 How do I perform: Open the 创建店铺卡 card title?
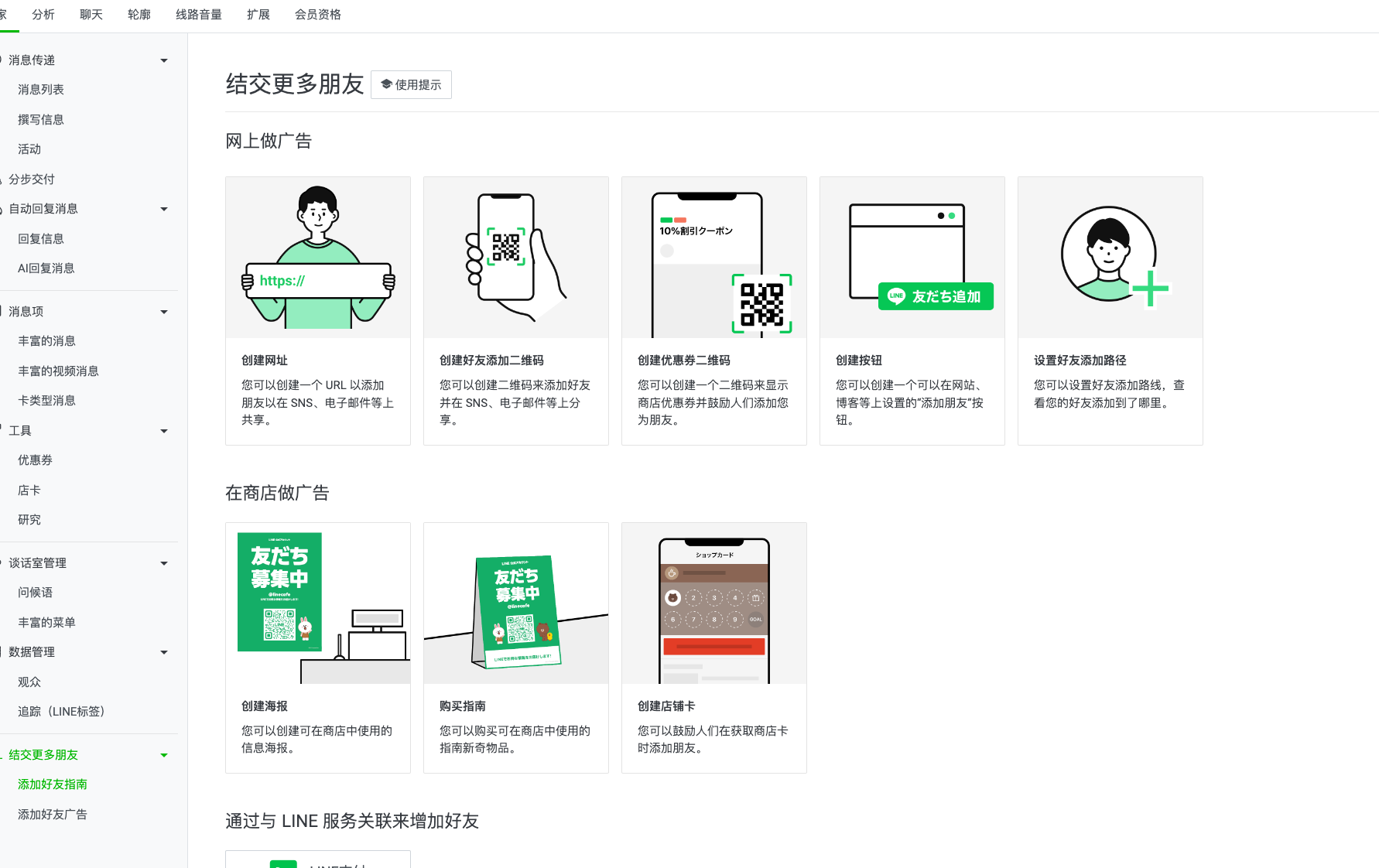pyautogui.click(x=666, y=706)
